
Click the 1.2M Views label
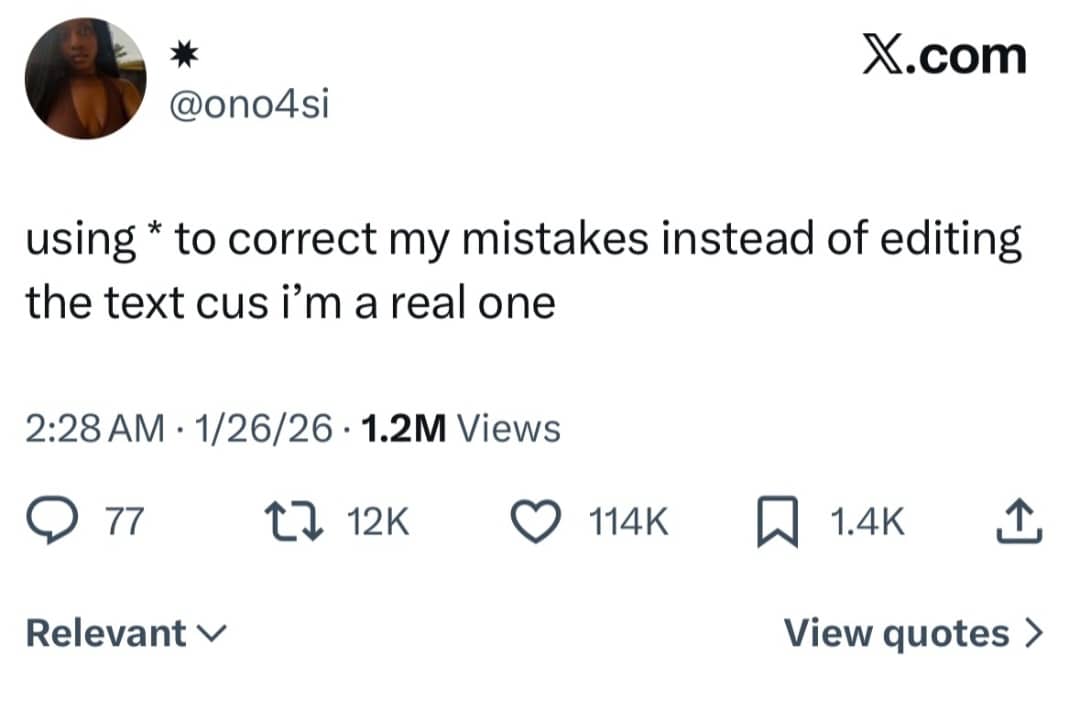tap(458, 429)
